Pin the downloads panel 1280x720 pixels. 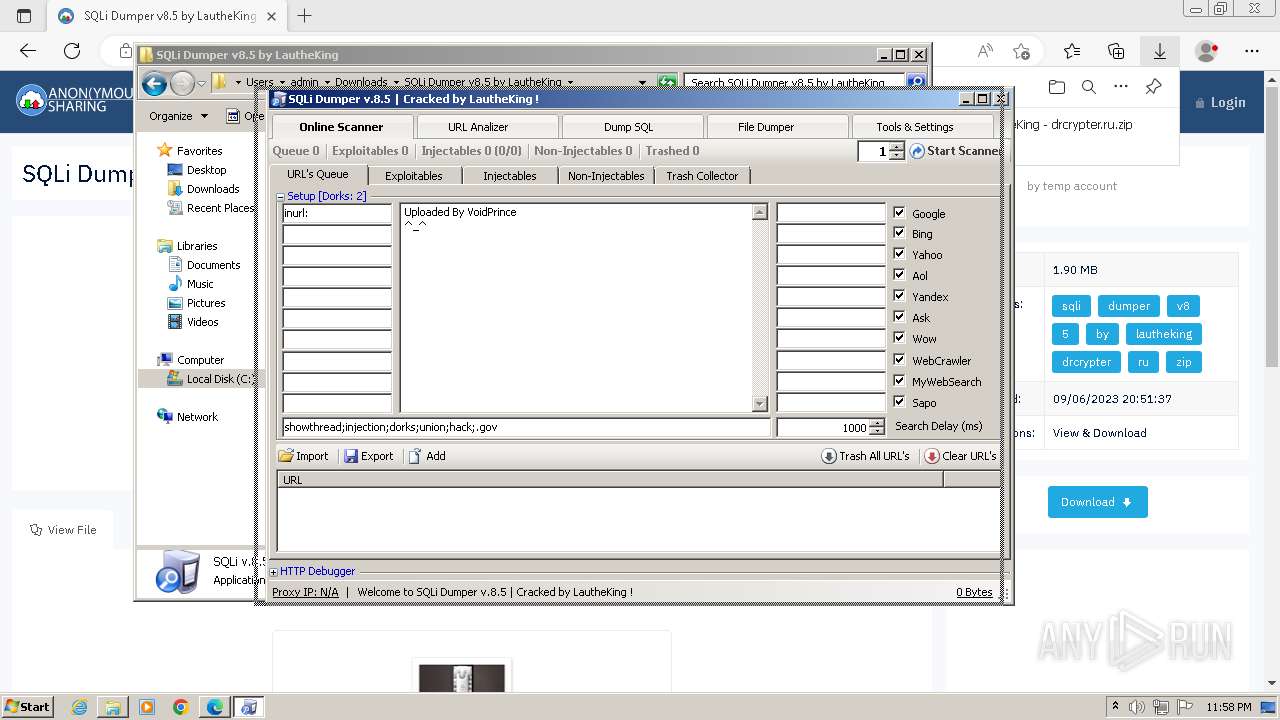coord(1153,87)
